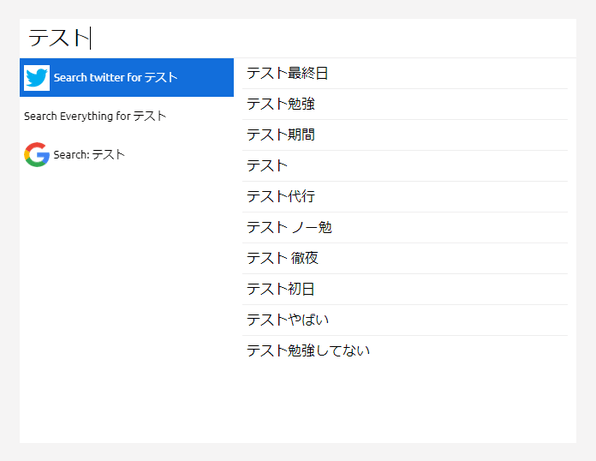This screenshot has width=596, height=461.
Task: Choose suggestion テスト代行
Action: point(405,196)
